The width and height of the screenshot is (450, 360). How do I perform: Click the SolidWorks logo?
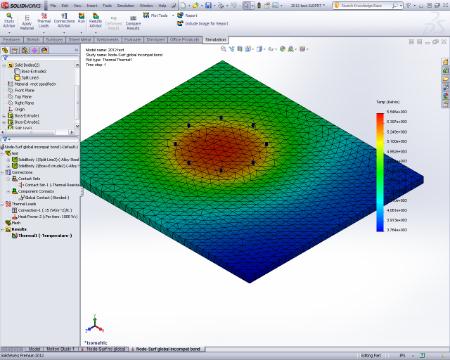[21, 5]
